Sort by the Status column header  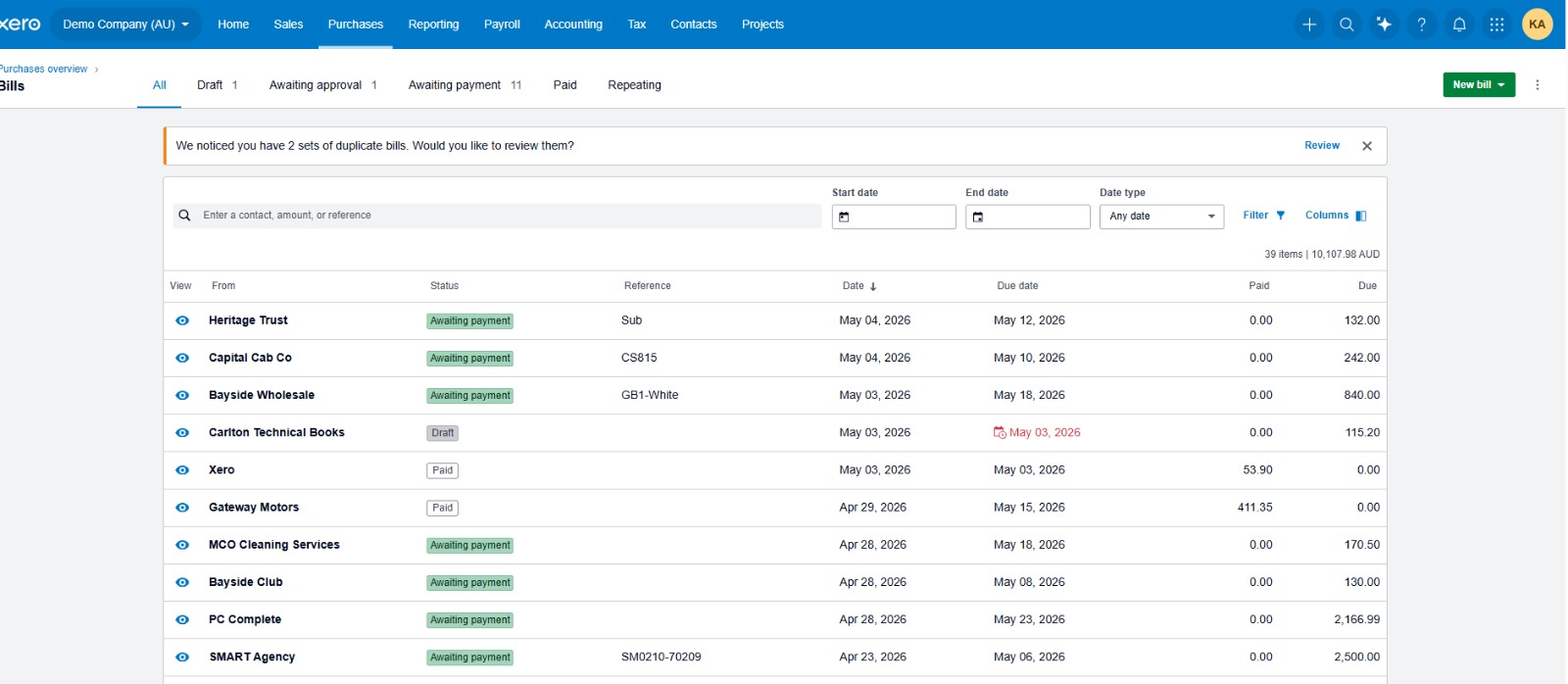[444, 286]
